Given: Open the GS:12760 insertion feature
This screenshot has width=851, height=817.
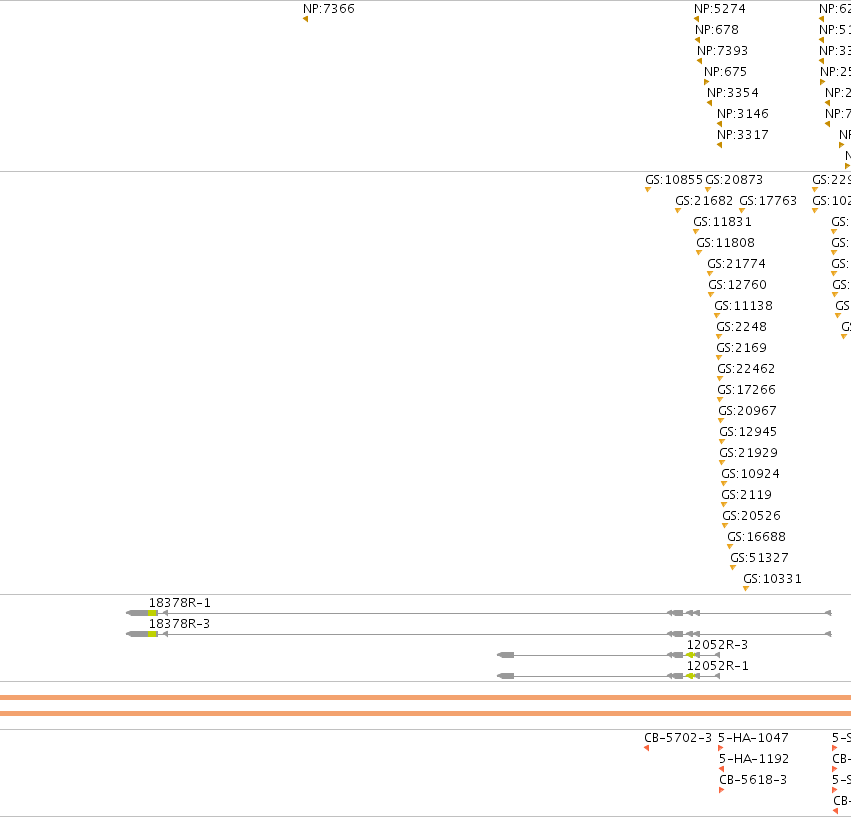Looking at the screenshot, I should (x=738, y=284).
